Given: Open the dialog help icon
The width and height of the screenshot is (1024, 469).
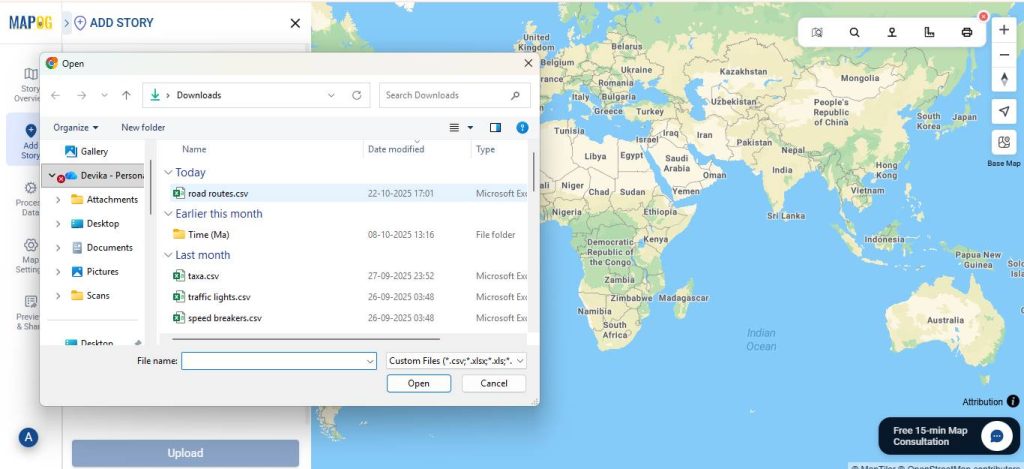Looking at the screenshot, I should pos(522,127).
